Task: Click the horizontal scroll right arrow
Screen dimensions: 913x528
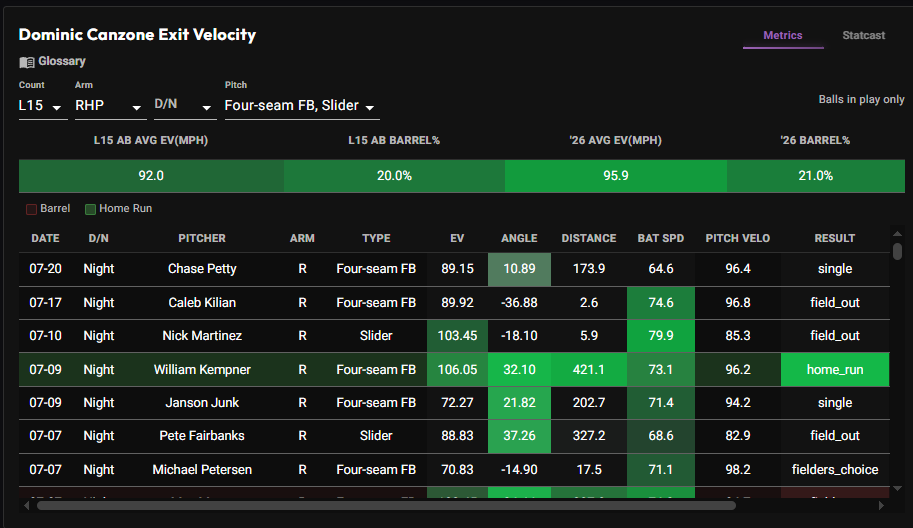Action: pyautogui.click(x=881, y=506)
